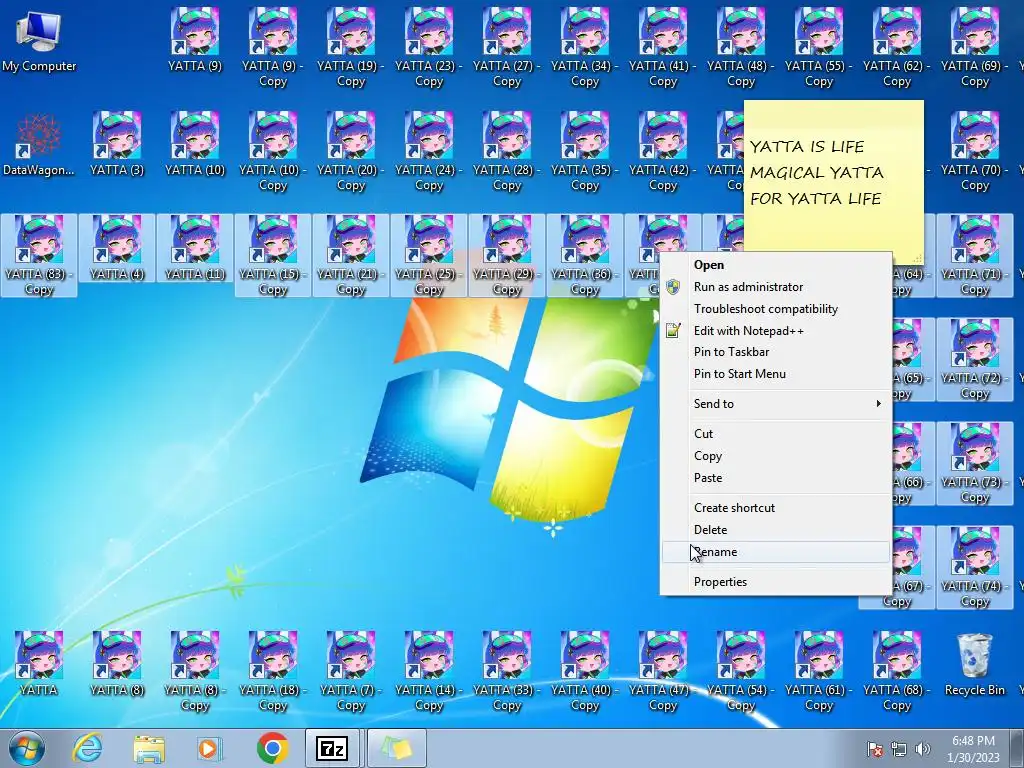Image resolution: width=1024 pixels, height=768 pixels.
Task: Select the YATTA (35) - Copy shortcut
Action: (584, 152)
